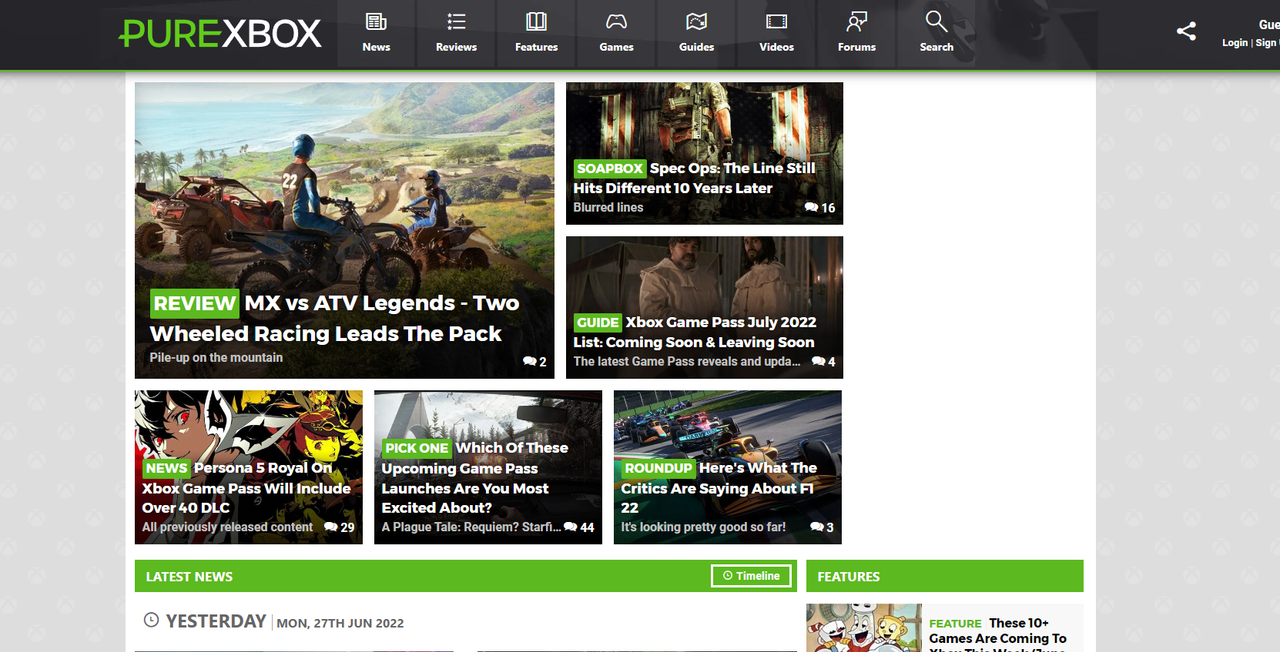Click the 'MON, 27TH JUN 2022' date text
The width and height of the screenshot is (1280, 652).
click(x=340, y=623)
